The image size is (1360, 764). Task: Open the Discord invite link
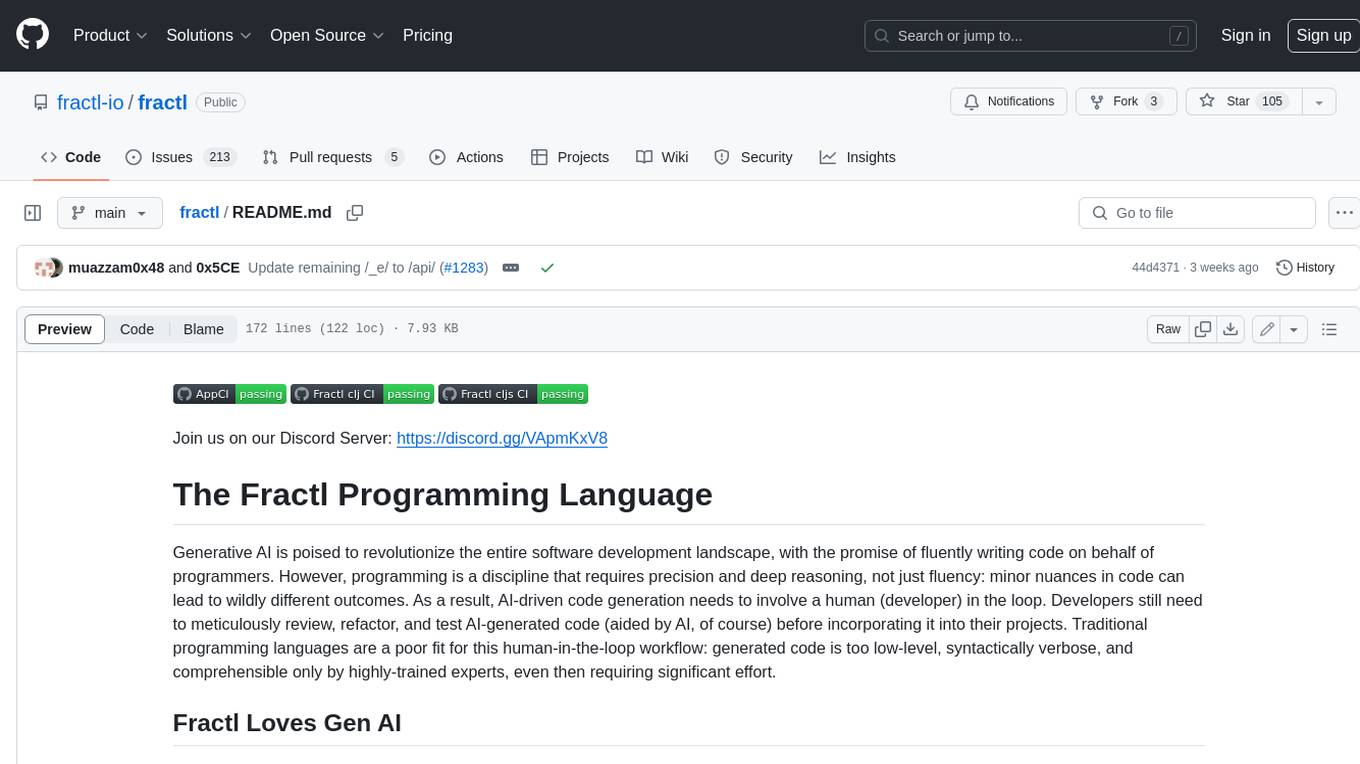[x=502, y=438]
